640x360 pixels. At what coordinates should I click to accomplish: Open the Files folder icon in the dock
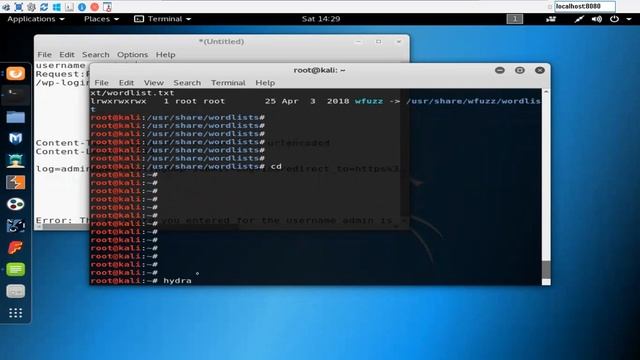16,117
